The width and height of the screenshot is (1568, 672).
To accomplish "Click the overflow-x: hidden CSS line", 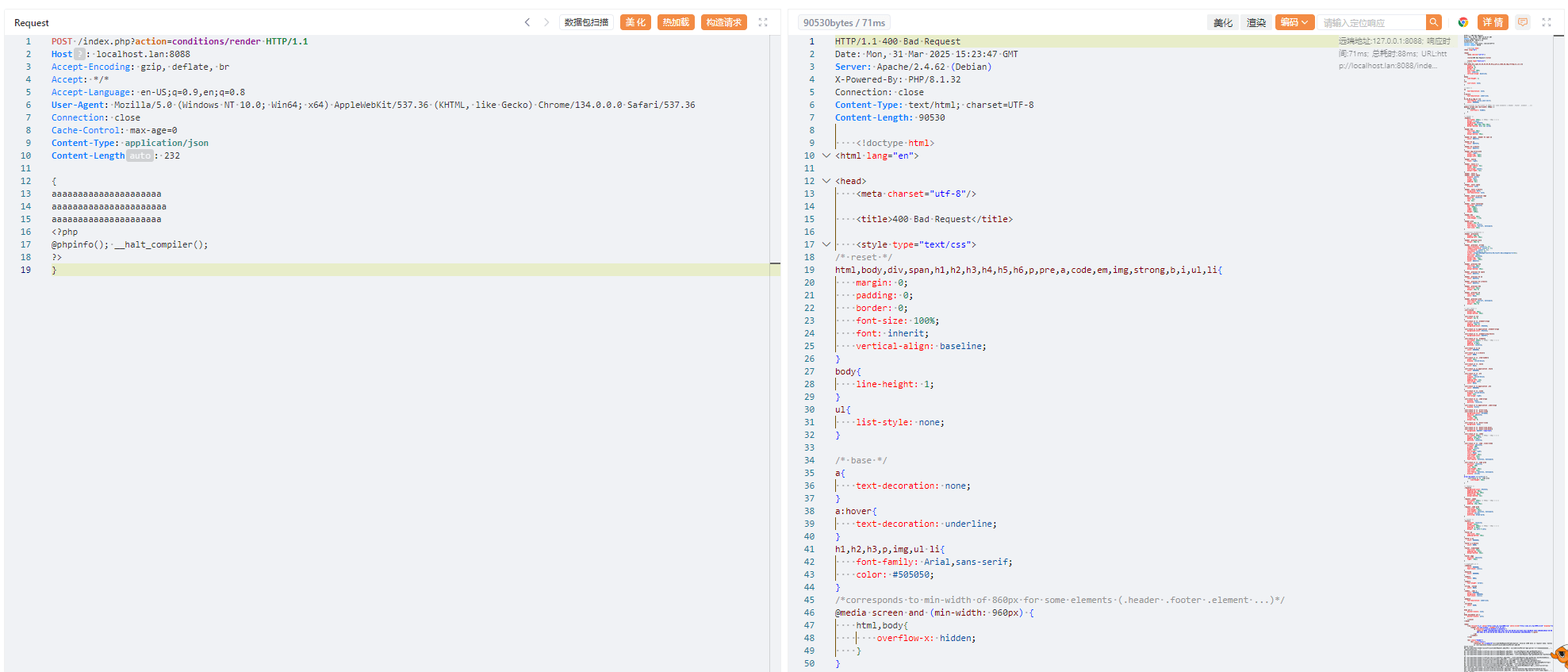I will coord(926,638).
